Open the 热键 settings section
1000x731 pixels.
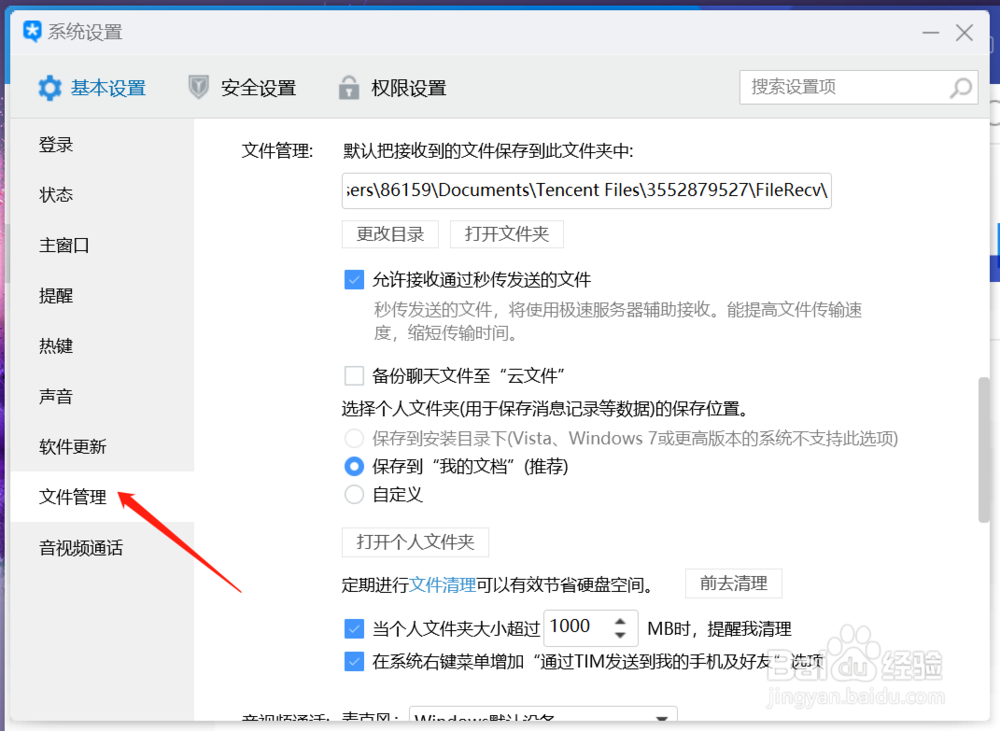pyautogui.click(x=55, y=345)
